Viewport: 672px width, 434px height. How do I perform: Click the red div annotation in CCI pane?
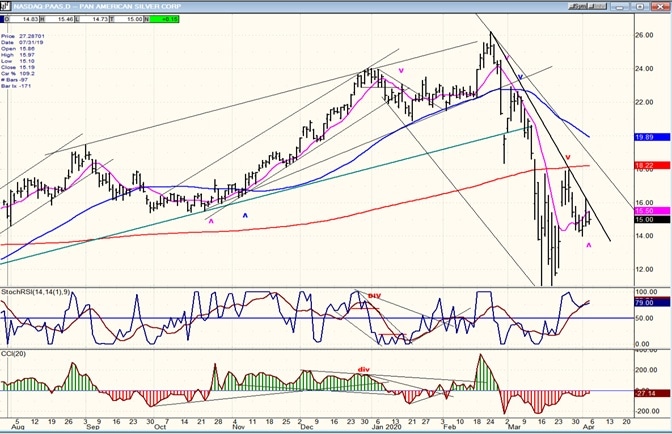[x=363, y=369]
